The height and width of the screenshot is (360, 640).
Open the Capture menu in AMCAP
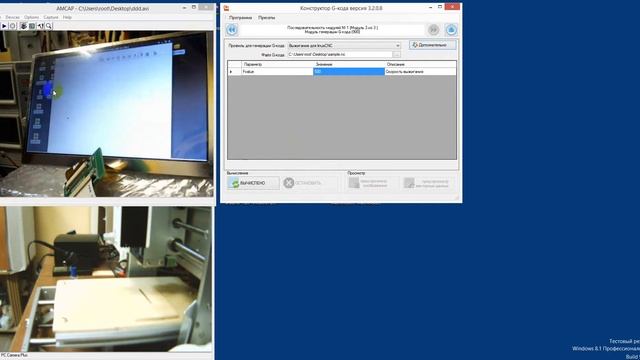click(51, 17)
